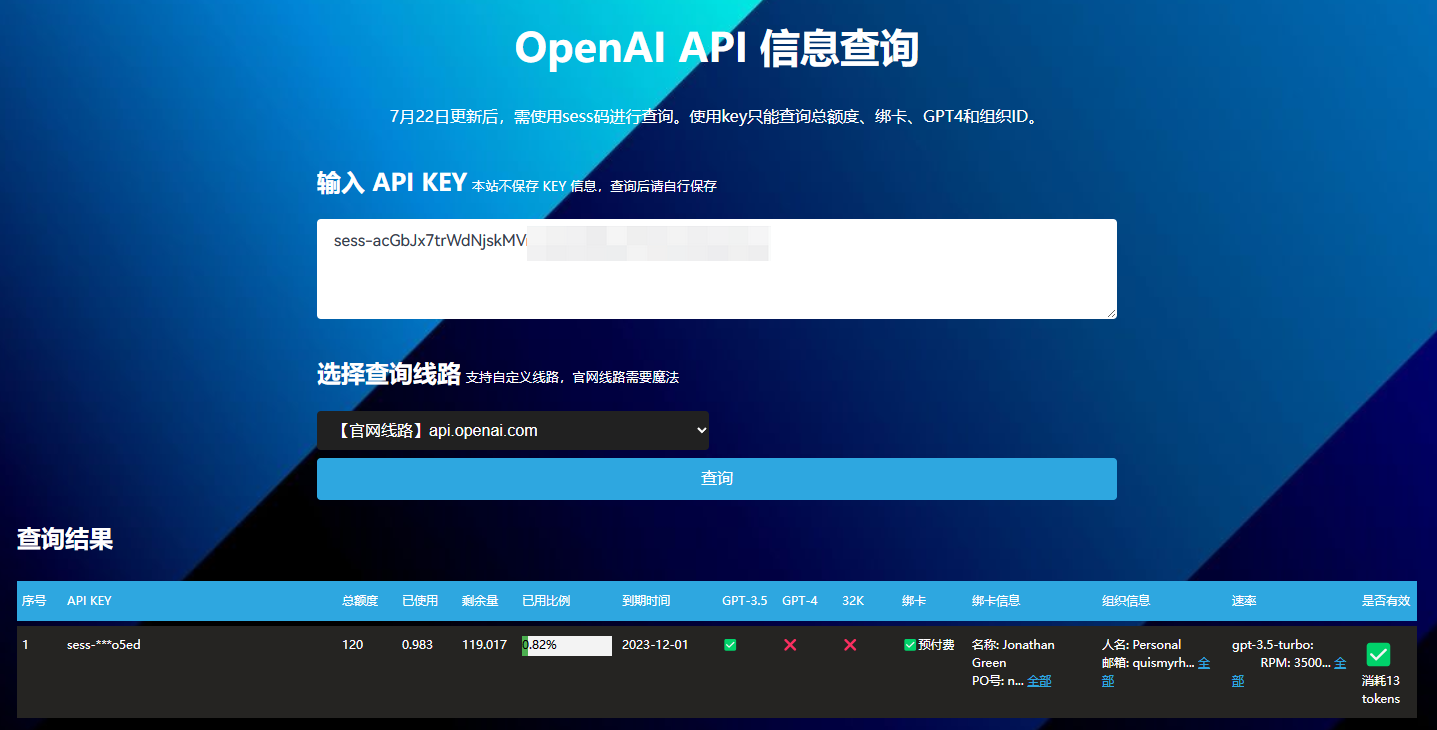Click the remaining value 119.017
1437x730 pixels.
tap(484, 645)
